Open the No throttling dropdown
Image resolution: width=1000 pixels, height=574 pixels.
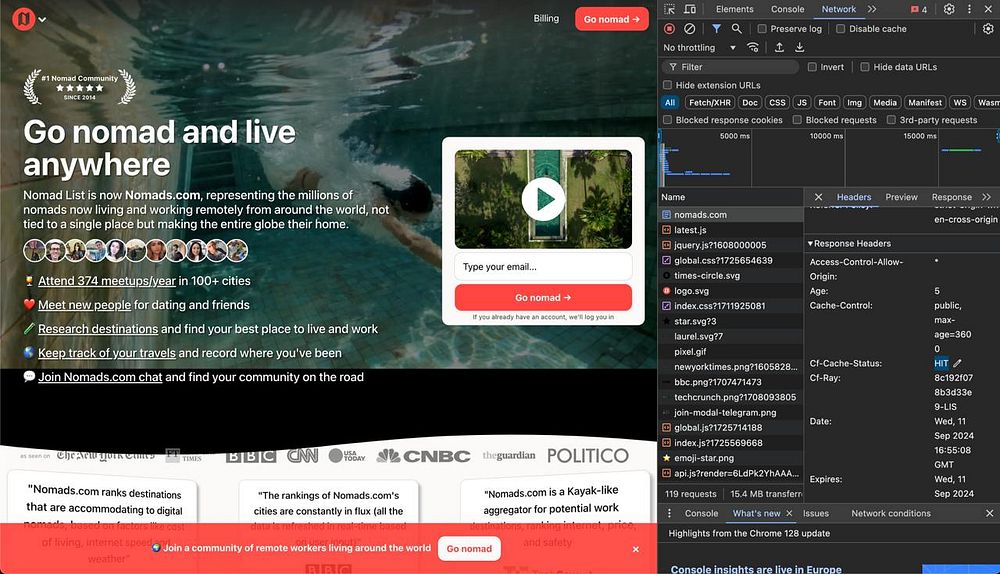[700, 48]
